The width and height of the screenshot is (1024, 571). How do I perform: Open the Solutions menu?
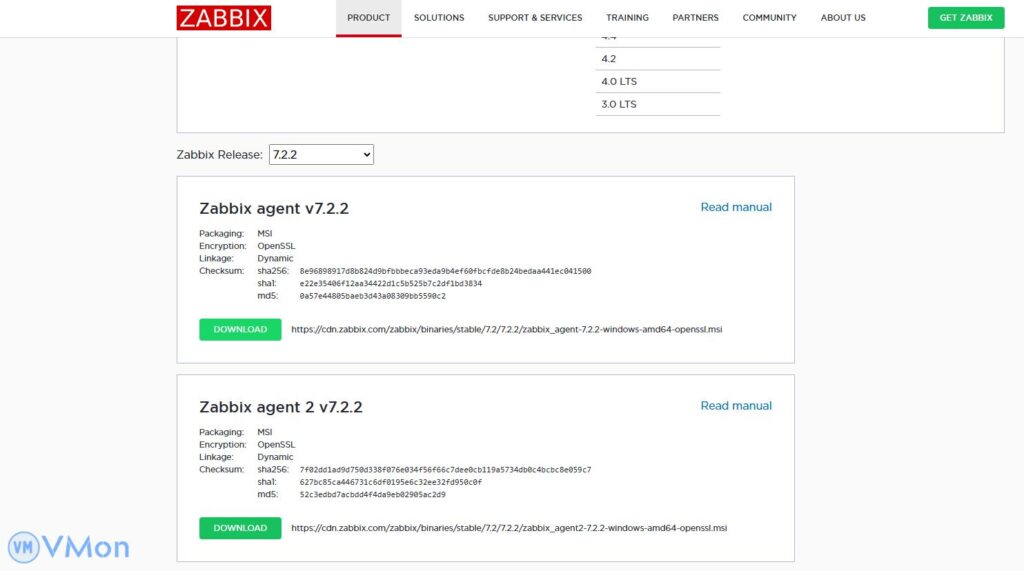pyautogui.click(x=439, y=18)
